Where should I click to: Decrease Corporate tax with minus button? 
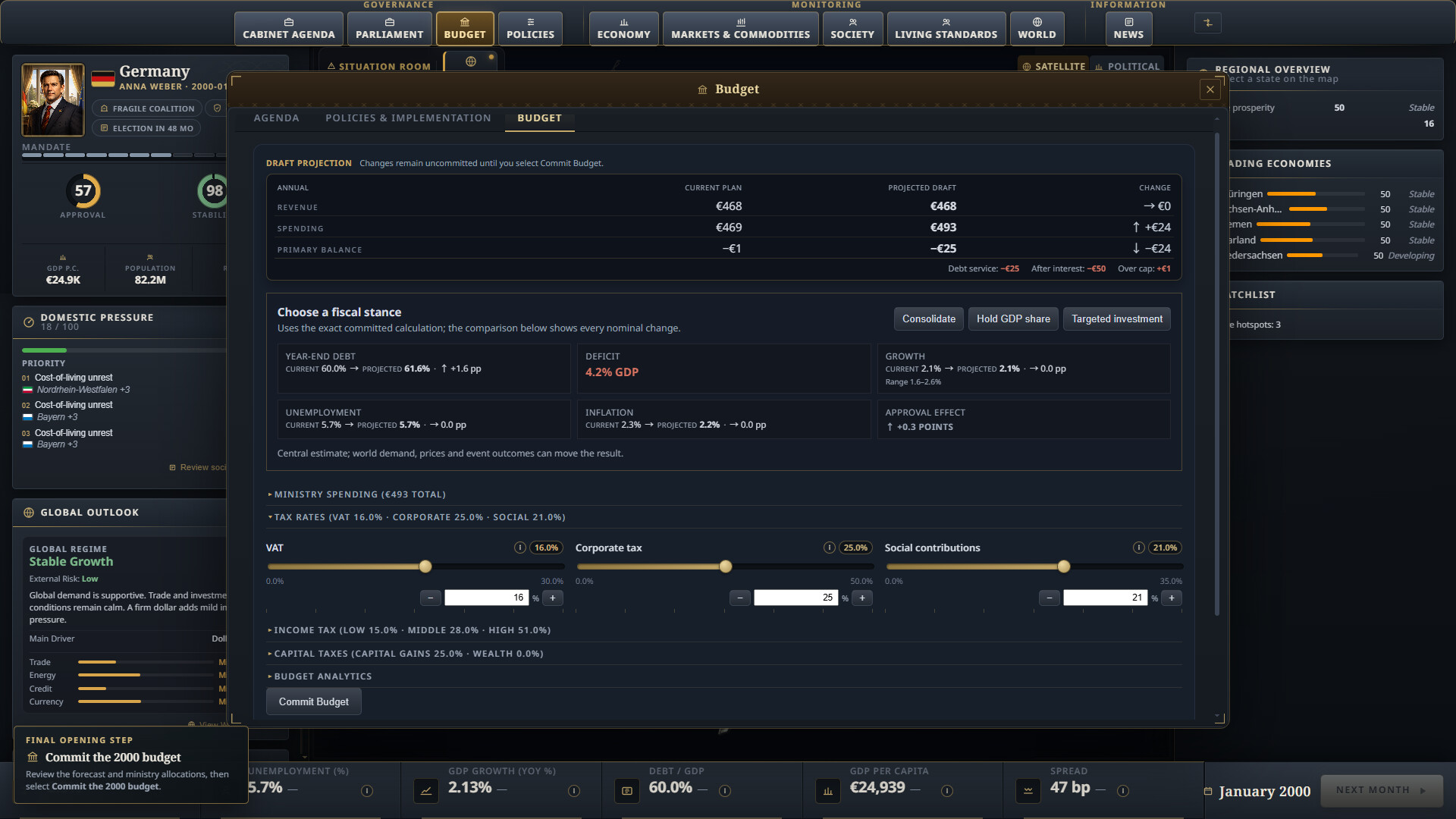(x=740, y=598)
